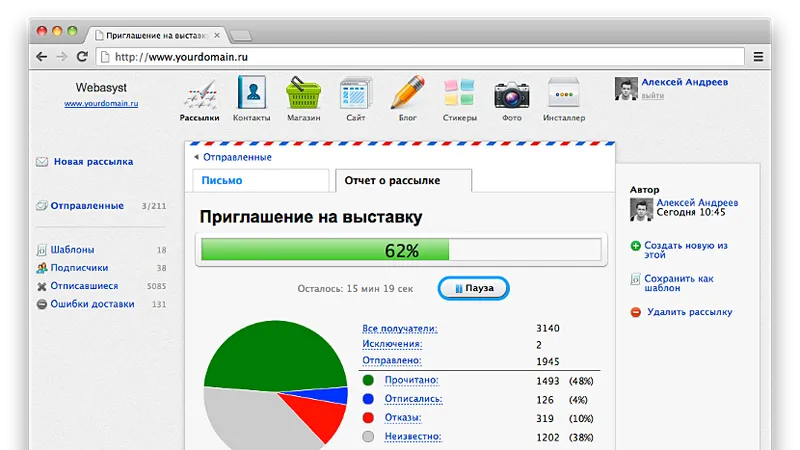Pause the mailing with Пауза button
The height and width of the screenshot is (450, 800).
[473, 288]
